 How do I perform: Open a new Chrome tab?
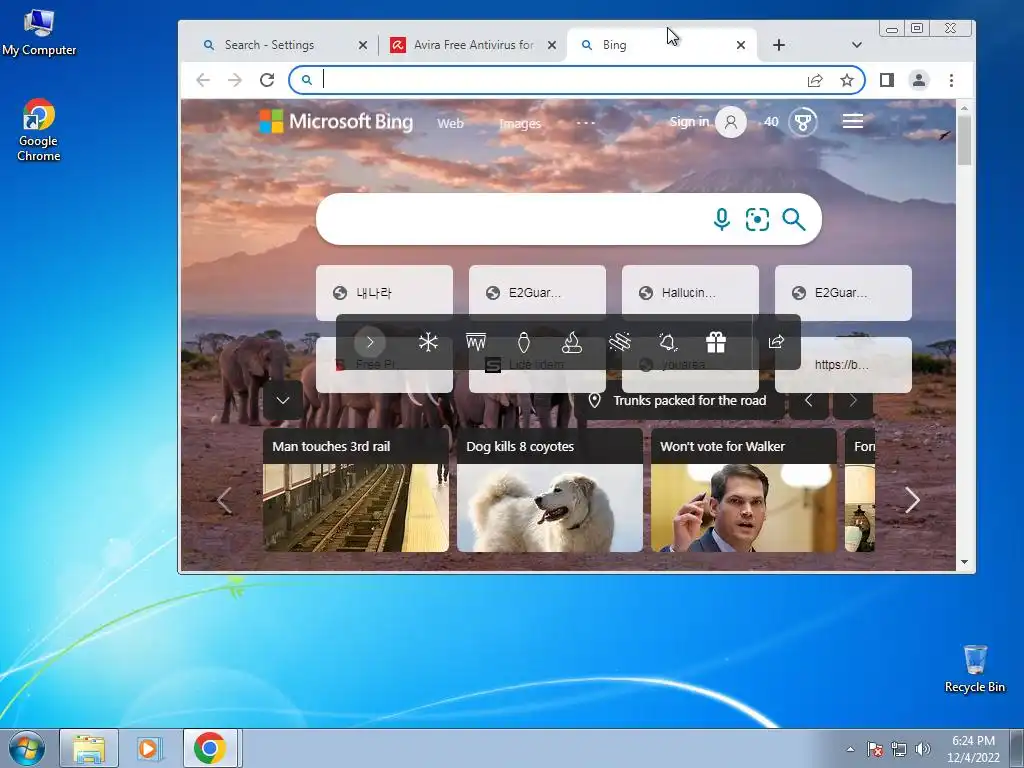click(x=778, y=45)
